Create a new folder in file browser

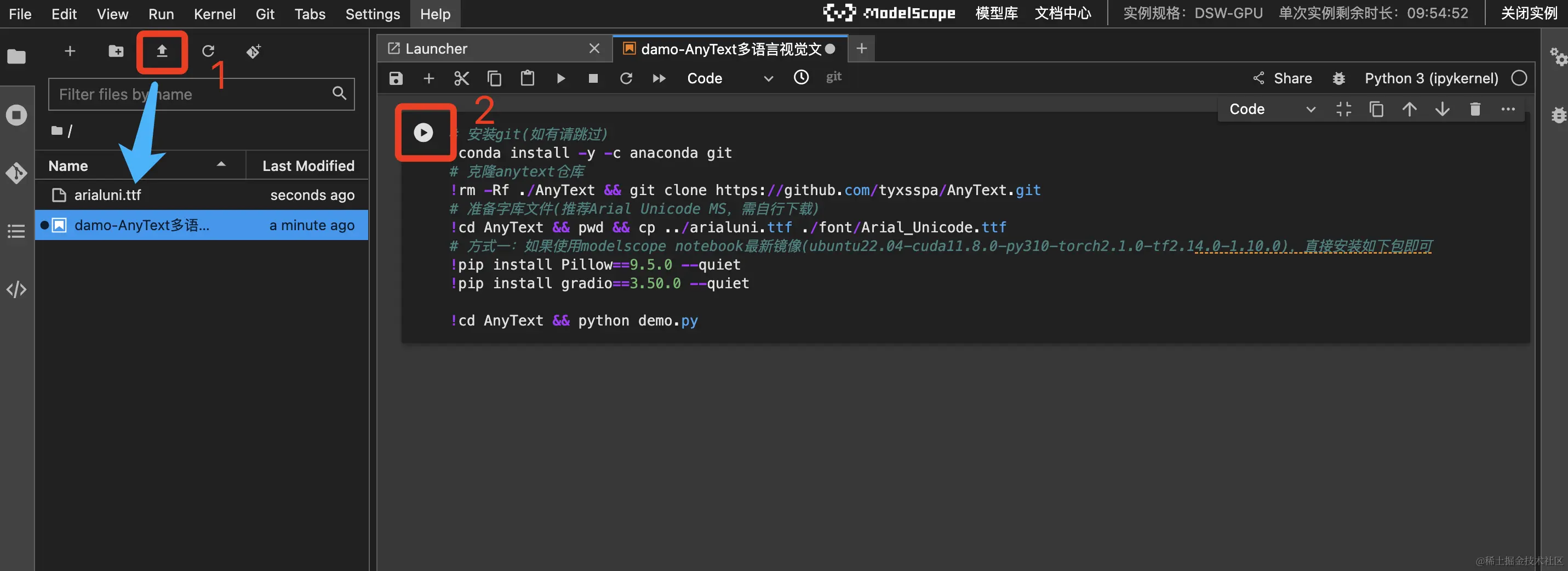click(116, 51)
